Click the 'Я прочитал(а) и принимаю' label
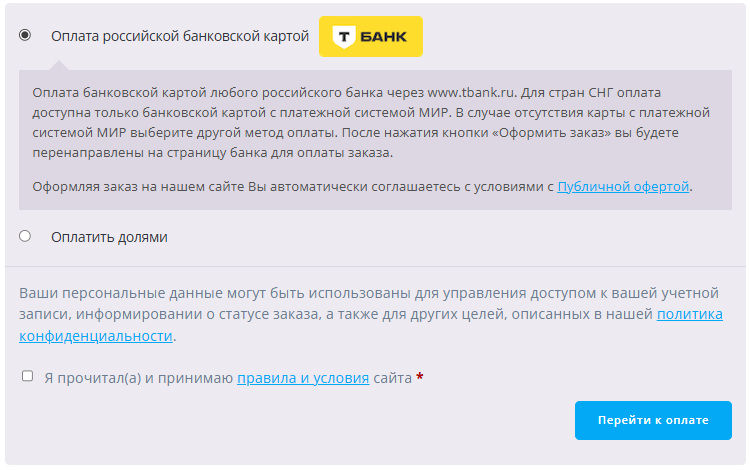 (x=138, y=378)
